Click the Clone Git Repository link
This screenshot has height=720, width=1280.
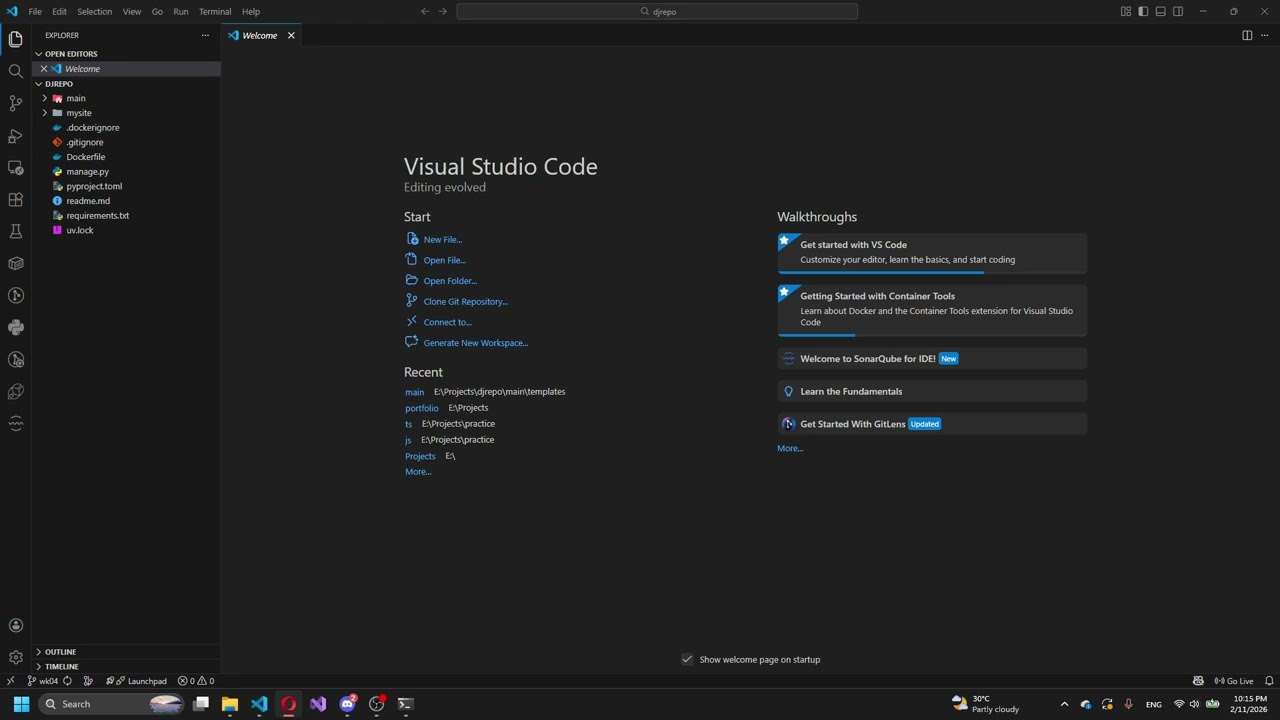[x=465, y=301]
